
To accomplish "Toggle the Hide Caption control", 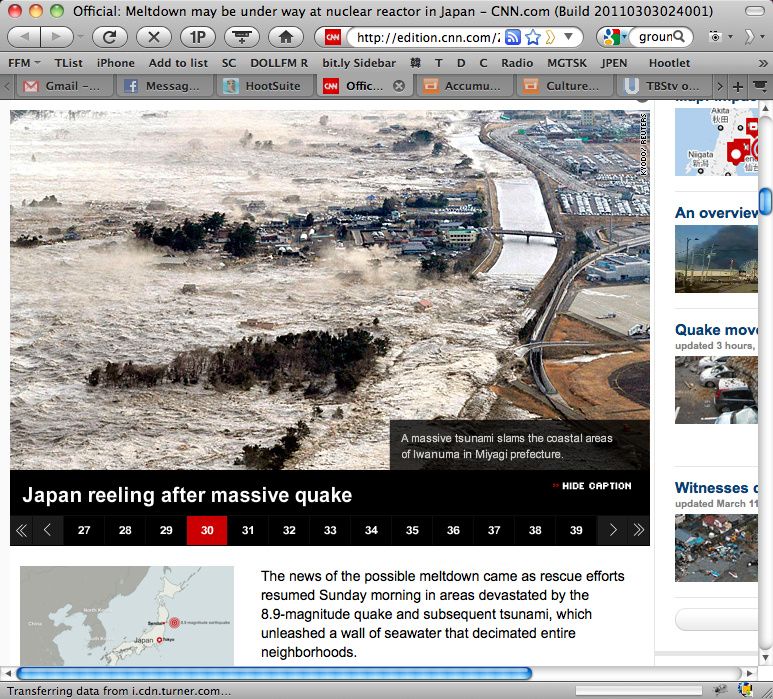I will coord(592,486).
